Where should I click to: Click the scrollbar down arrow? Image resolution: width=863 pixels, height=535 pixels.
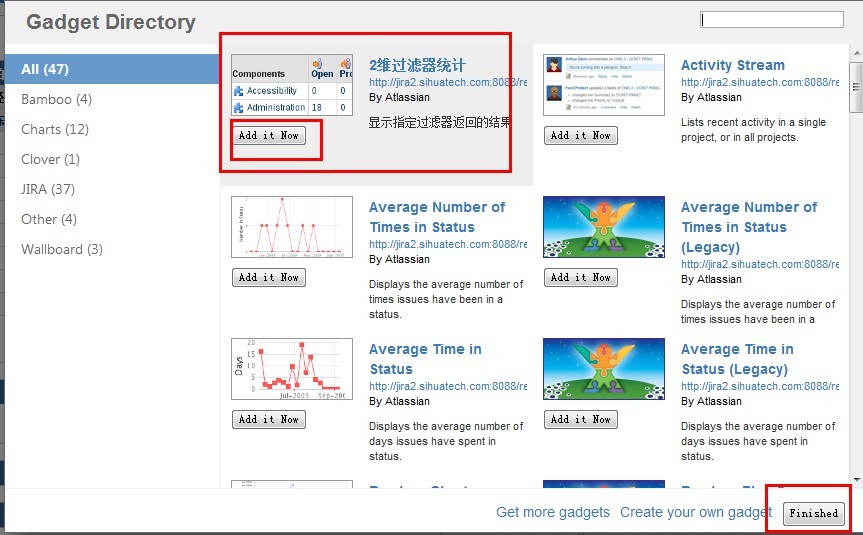coord(856,480)
